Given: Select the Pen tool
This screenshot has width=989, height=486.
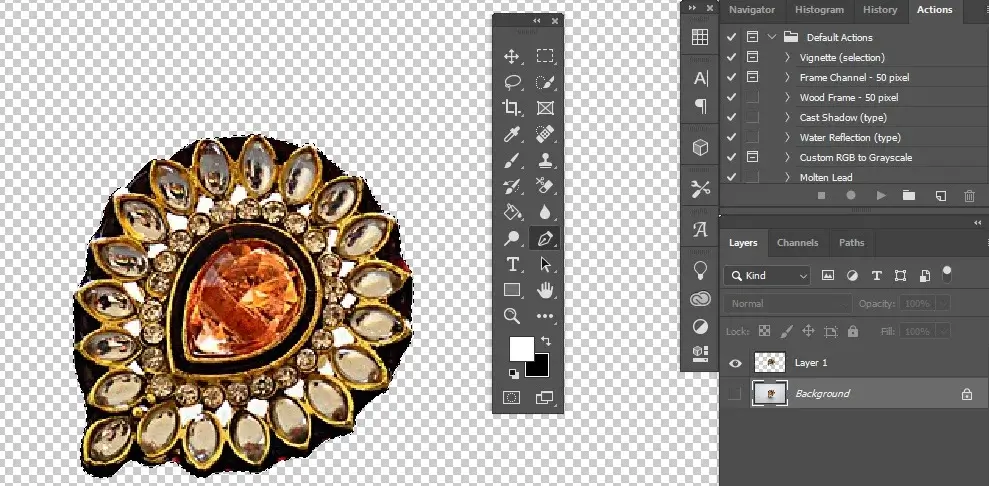Looking at the screenshot, I should point(545,238).
